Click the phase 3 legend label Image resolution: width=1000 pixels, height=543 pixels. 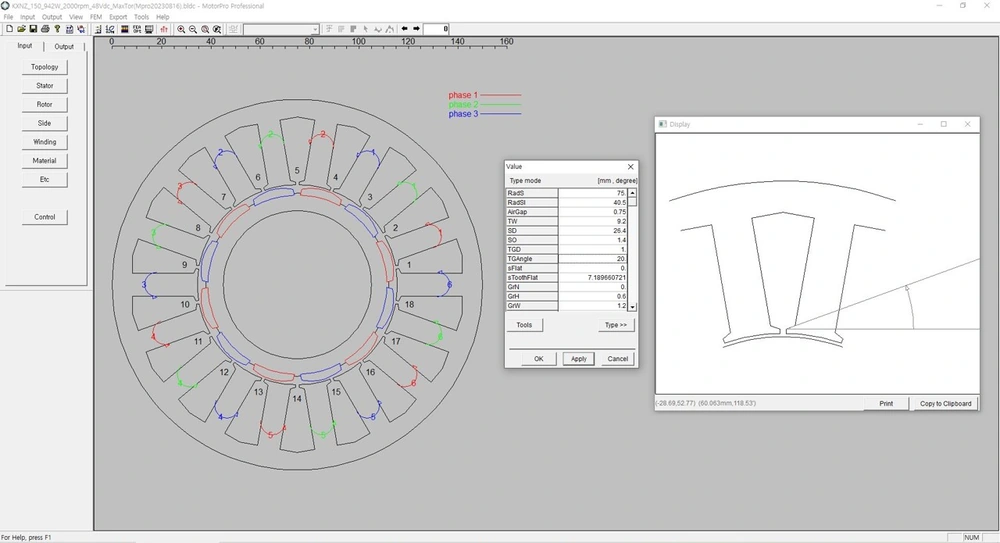point(462,114)
